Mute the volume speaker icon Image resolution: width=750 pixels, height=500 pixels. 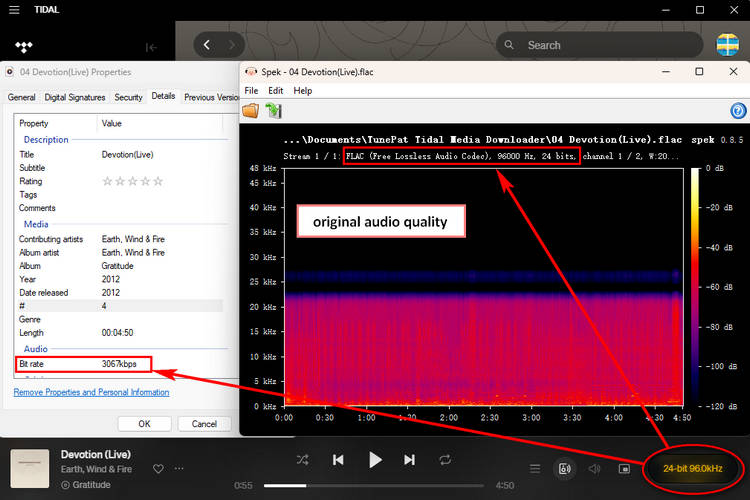[595, 468]
